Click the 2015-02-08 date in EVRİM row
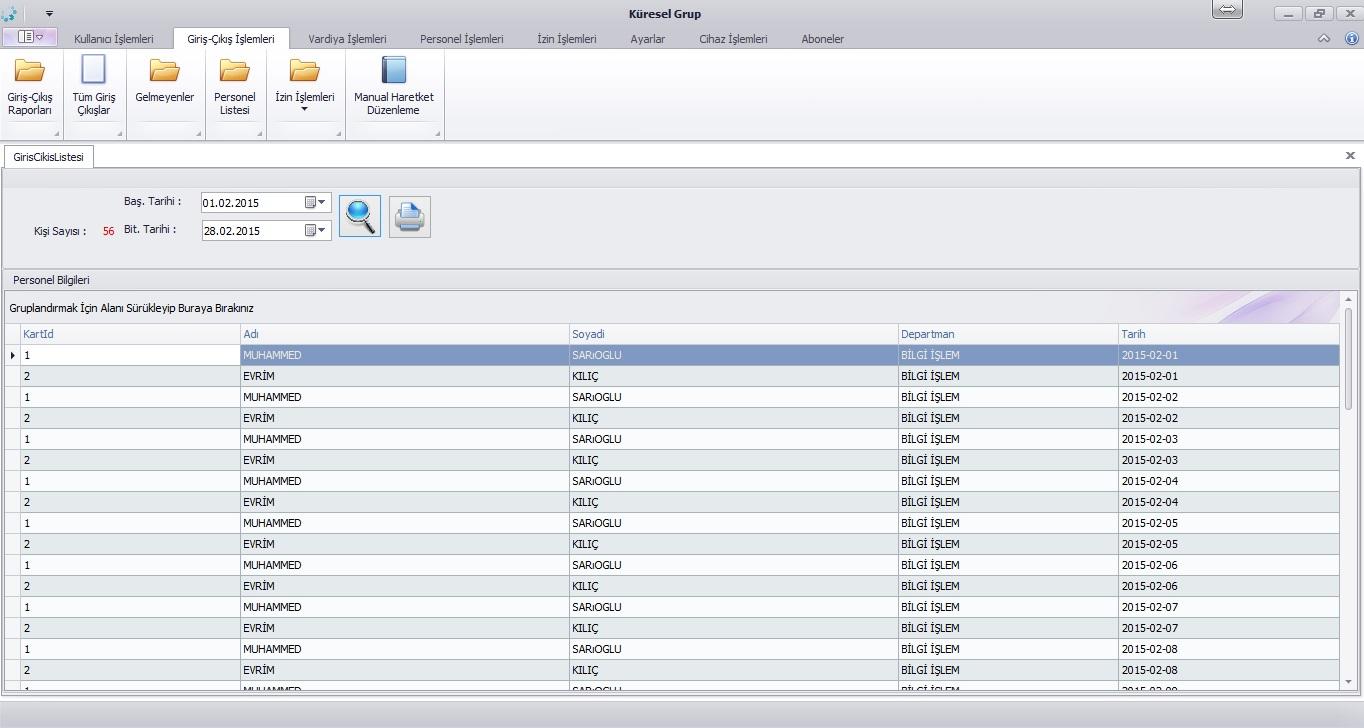The image size is (1364, 728). [1229, 670]
